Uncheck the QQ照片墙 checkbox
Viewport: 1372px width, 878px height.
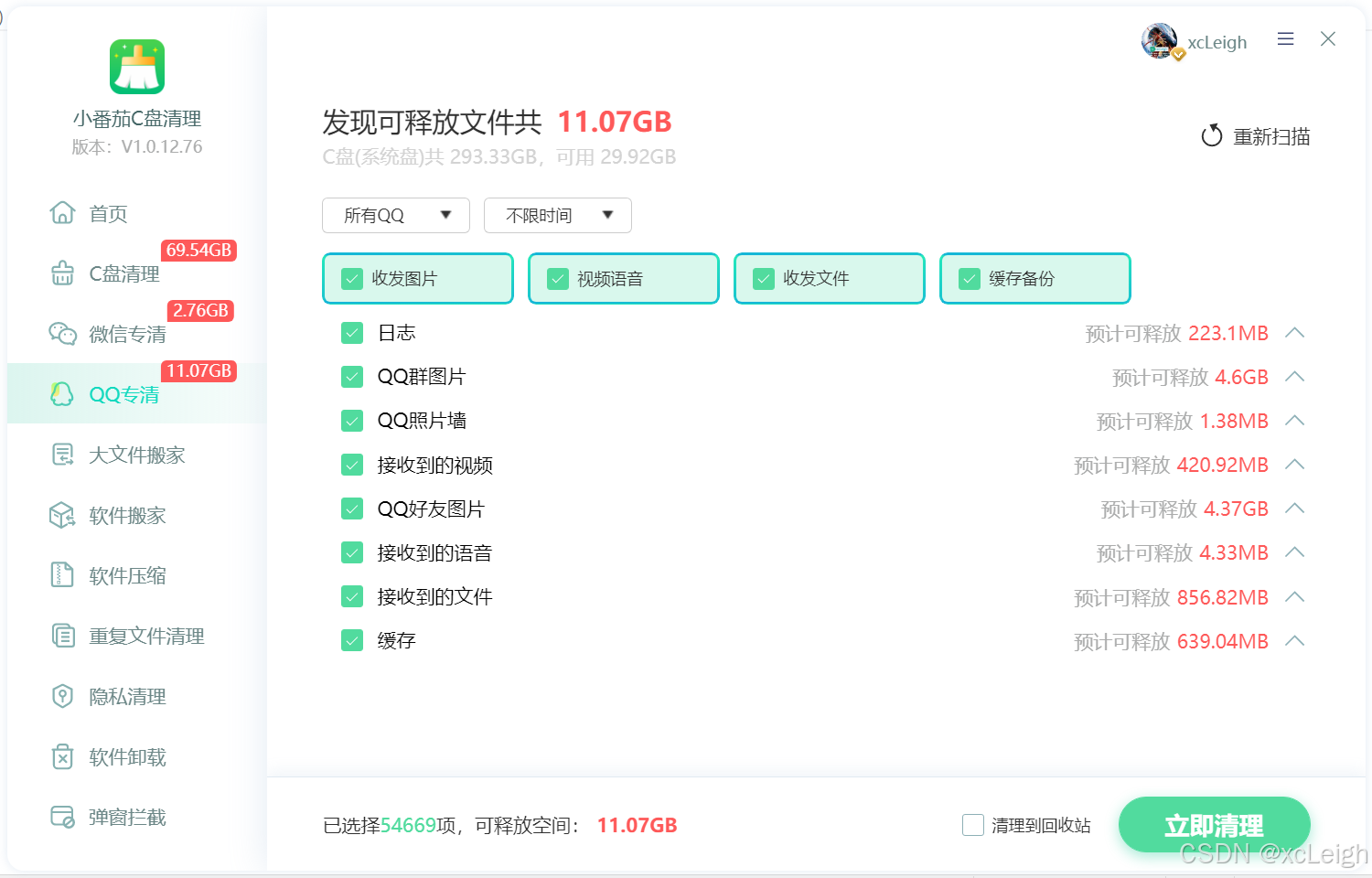click(x=352, y=421)
